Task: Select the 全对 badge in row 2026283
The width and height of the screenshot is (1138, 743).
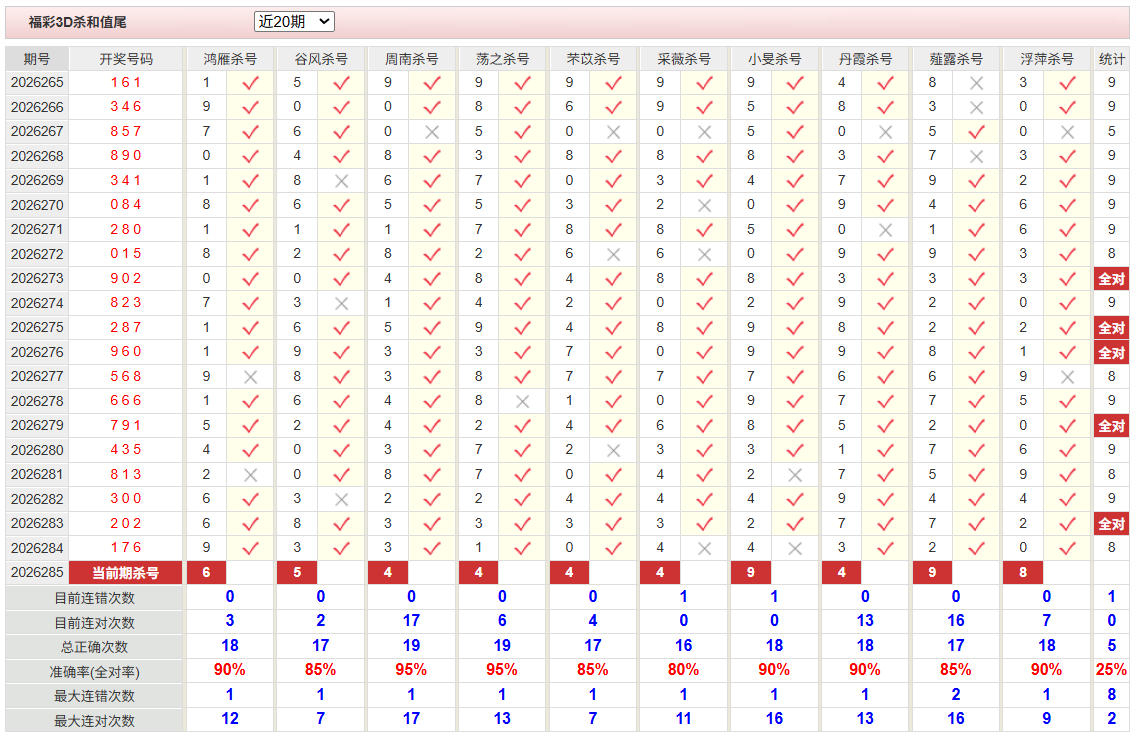Action: (x=1111, y=524)
